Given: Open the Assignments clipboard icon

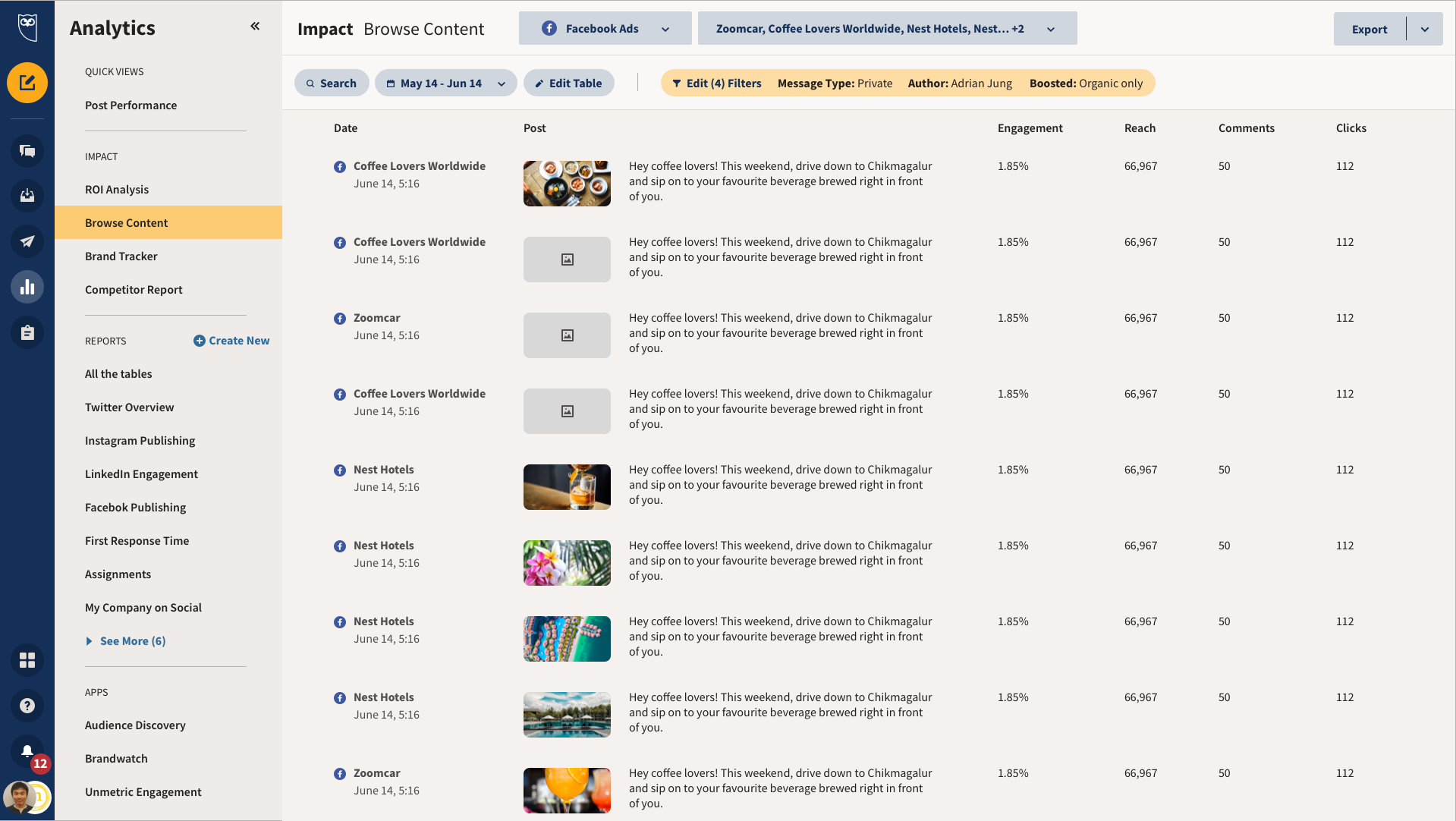Looking at the screenshot, I should (x=27, y=332).
